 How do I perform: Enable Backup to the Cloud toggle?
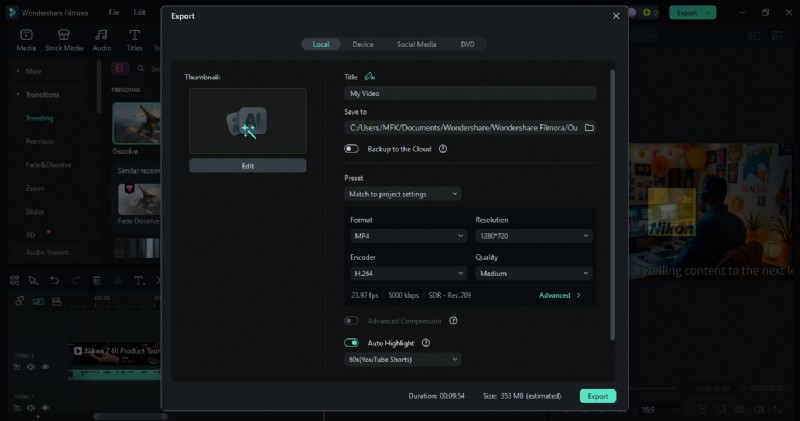click(351, 149)
